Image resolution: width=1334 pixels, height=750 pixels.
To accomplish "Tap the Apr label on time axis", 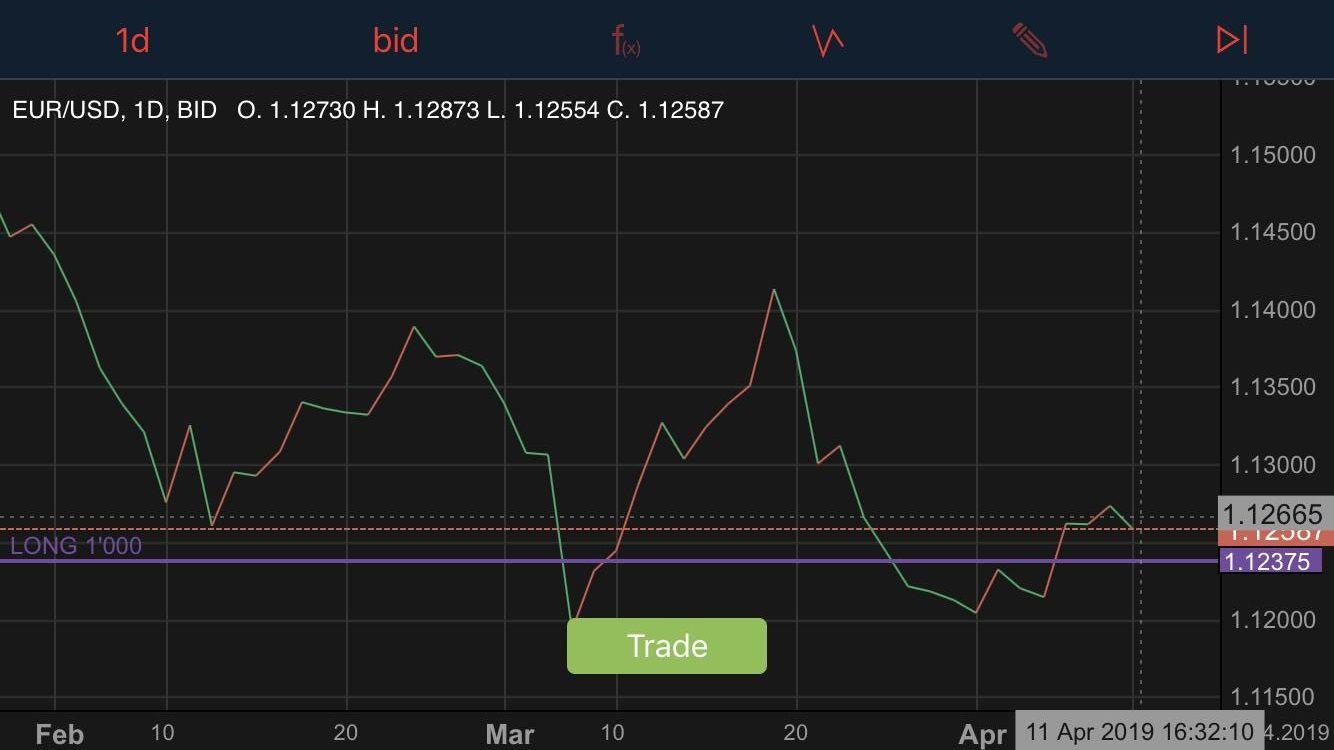I will click(982, 735).
